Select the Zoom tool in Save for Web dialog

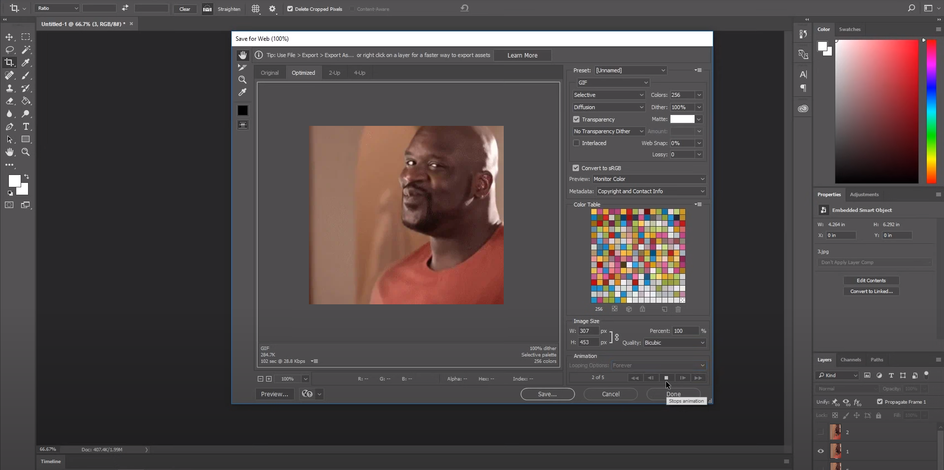243,79
